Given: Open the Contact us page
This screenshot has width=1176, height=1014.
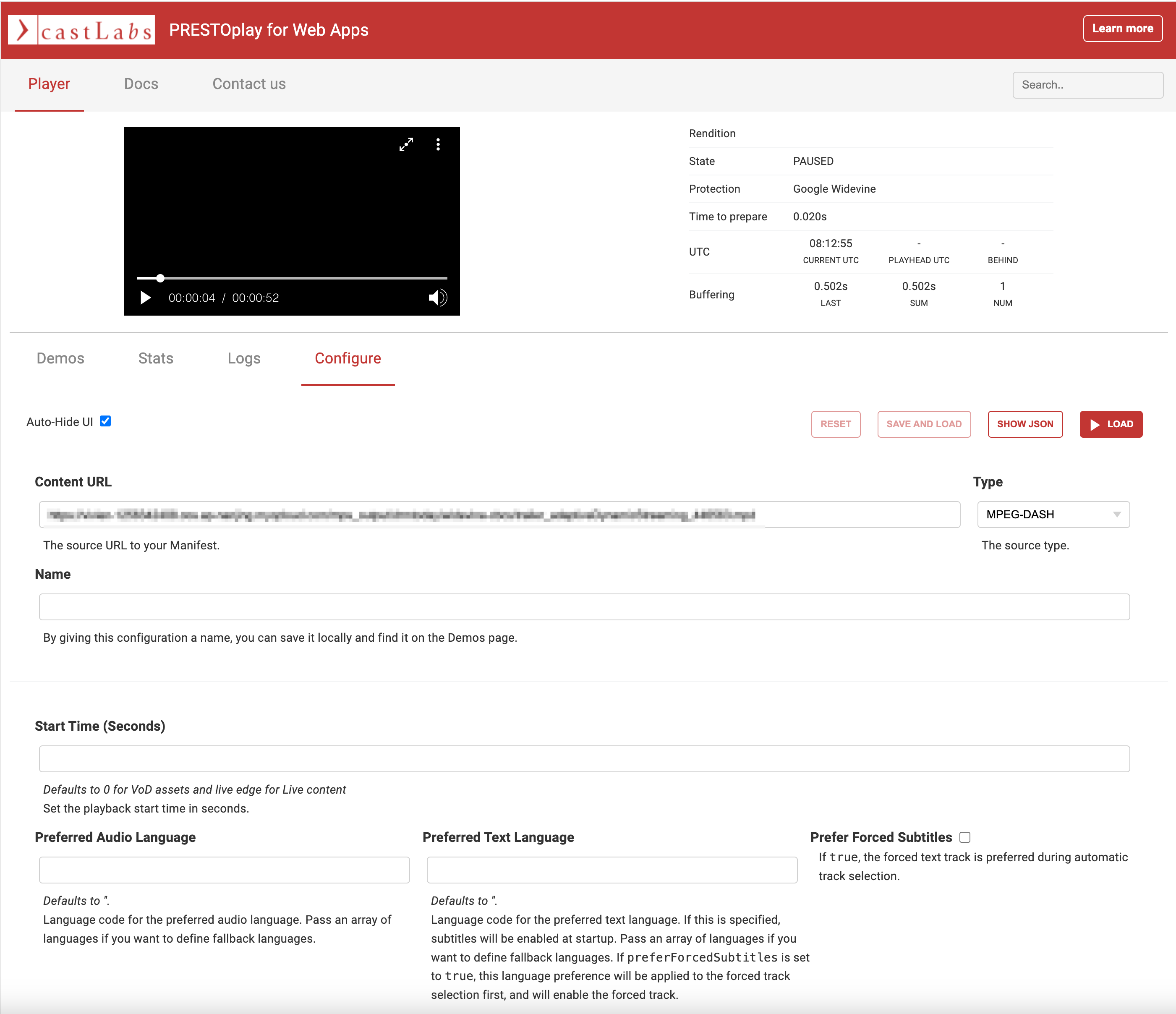Looking at the screenshot, I should click(x=248, y=84).
